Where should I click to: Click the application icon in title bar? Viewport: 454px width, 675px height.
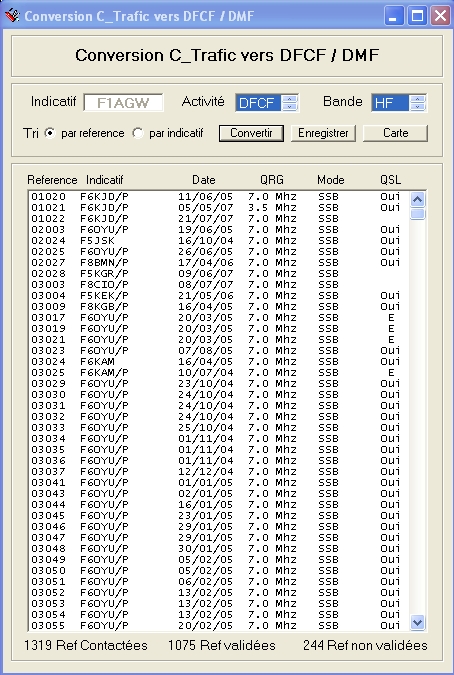point(12,15)
